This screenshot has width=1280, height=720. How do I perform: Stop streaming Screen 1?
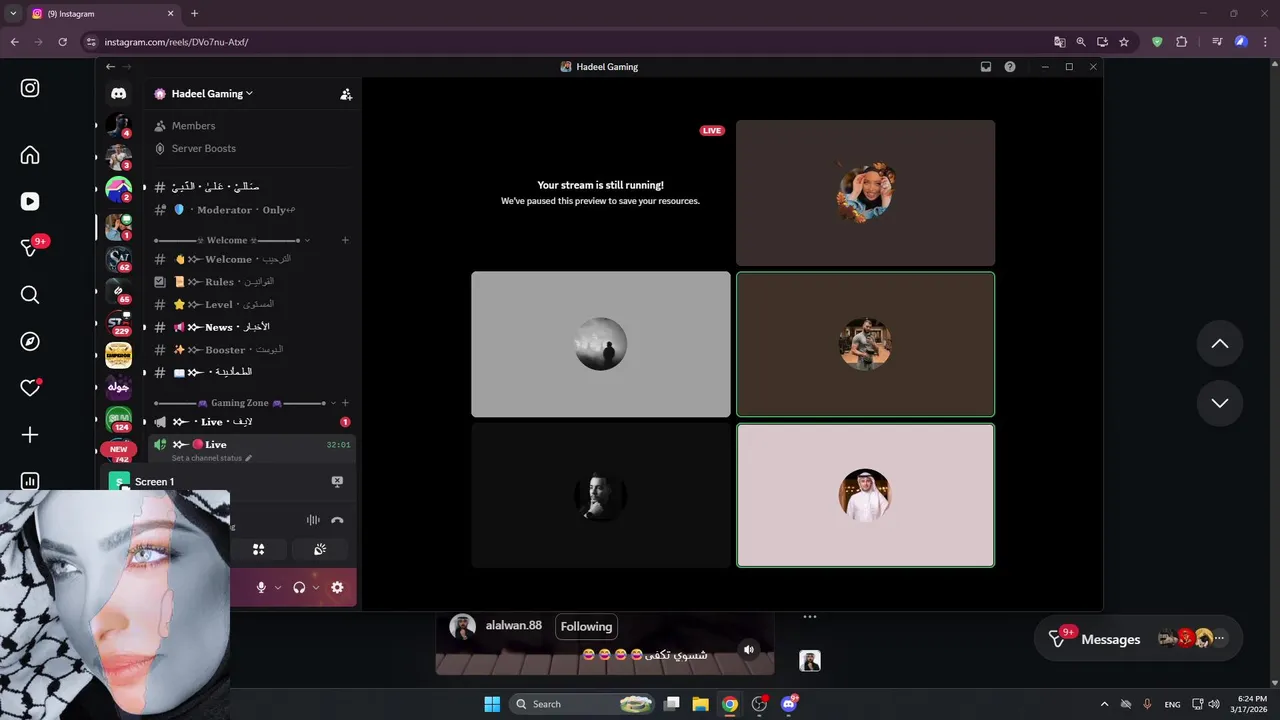[337, 481]
